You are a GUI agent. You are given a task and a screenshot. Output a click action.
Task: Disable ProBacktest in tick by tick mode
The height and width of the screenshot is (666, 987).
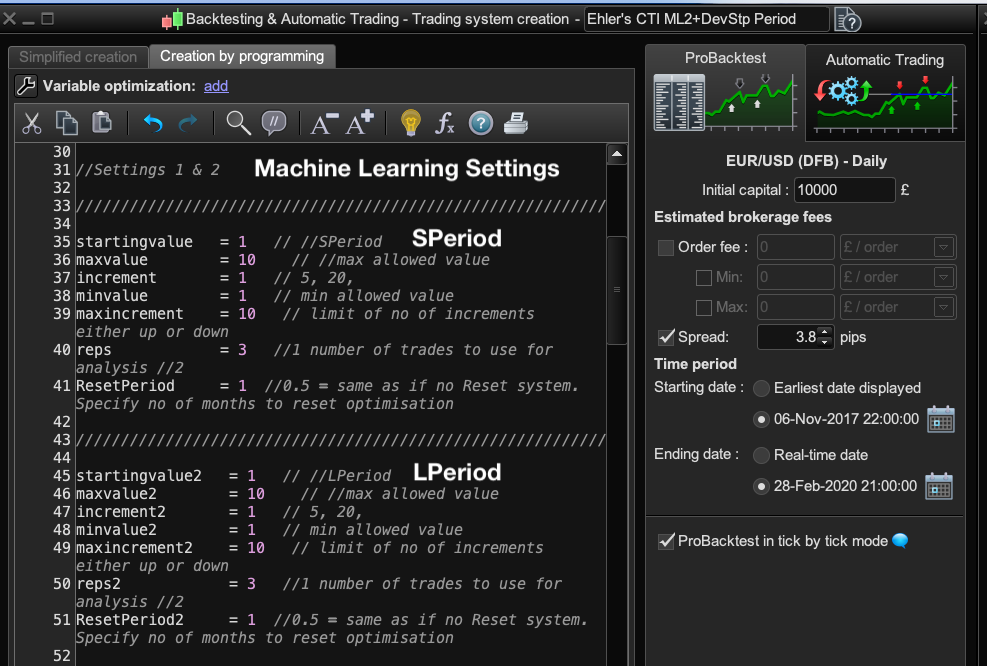pos(666,541)
